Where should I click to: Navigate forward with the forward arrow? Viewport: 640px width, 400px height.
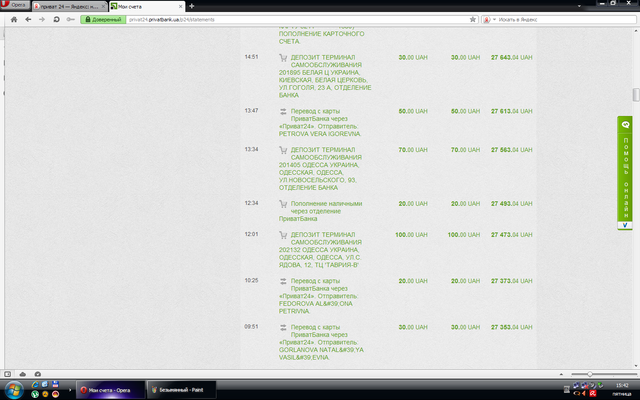(42, 19)
